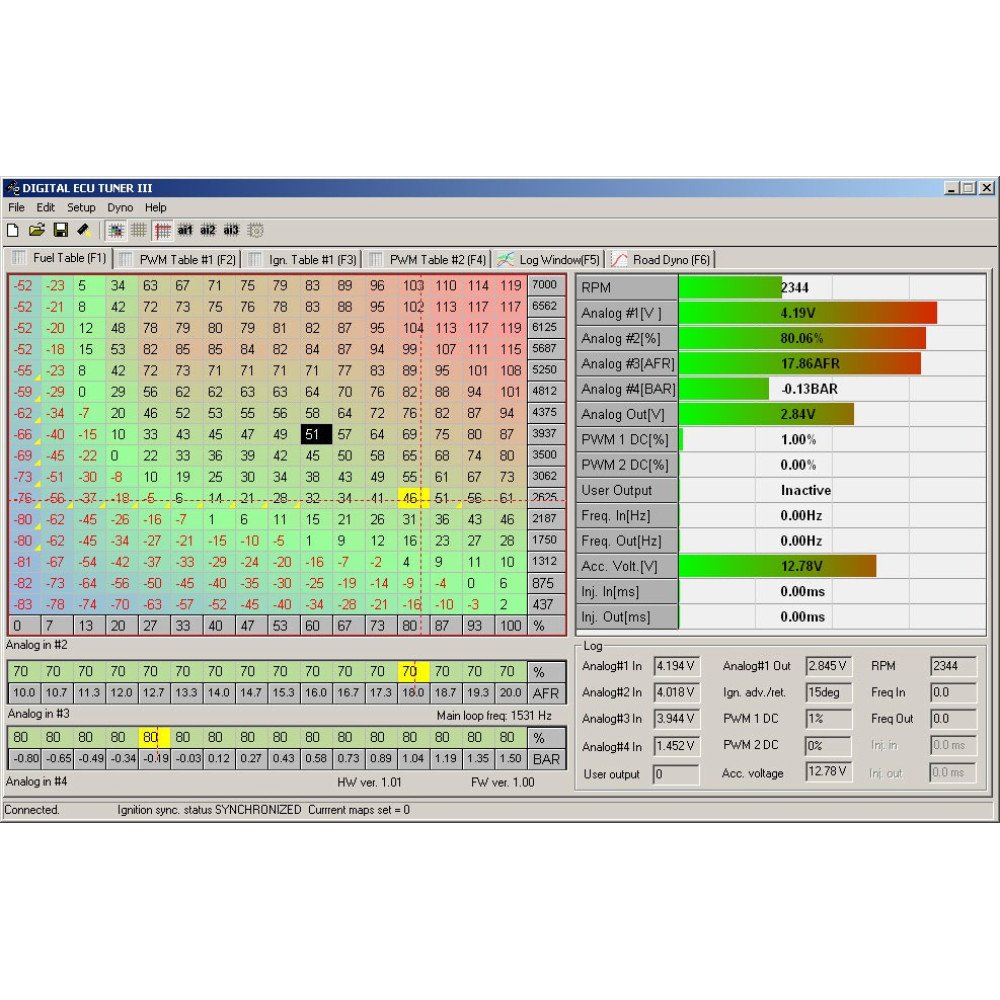The width and height of the screenshot is (1000, 1000).
Task: Open a map file with folder icon
Action: 36,230
